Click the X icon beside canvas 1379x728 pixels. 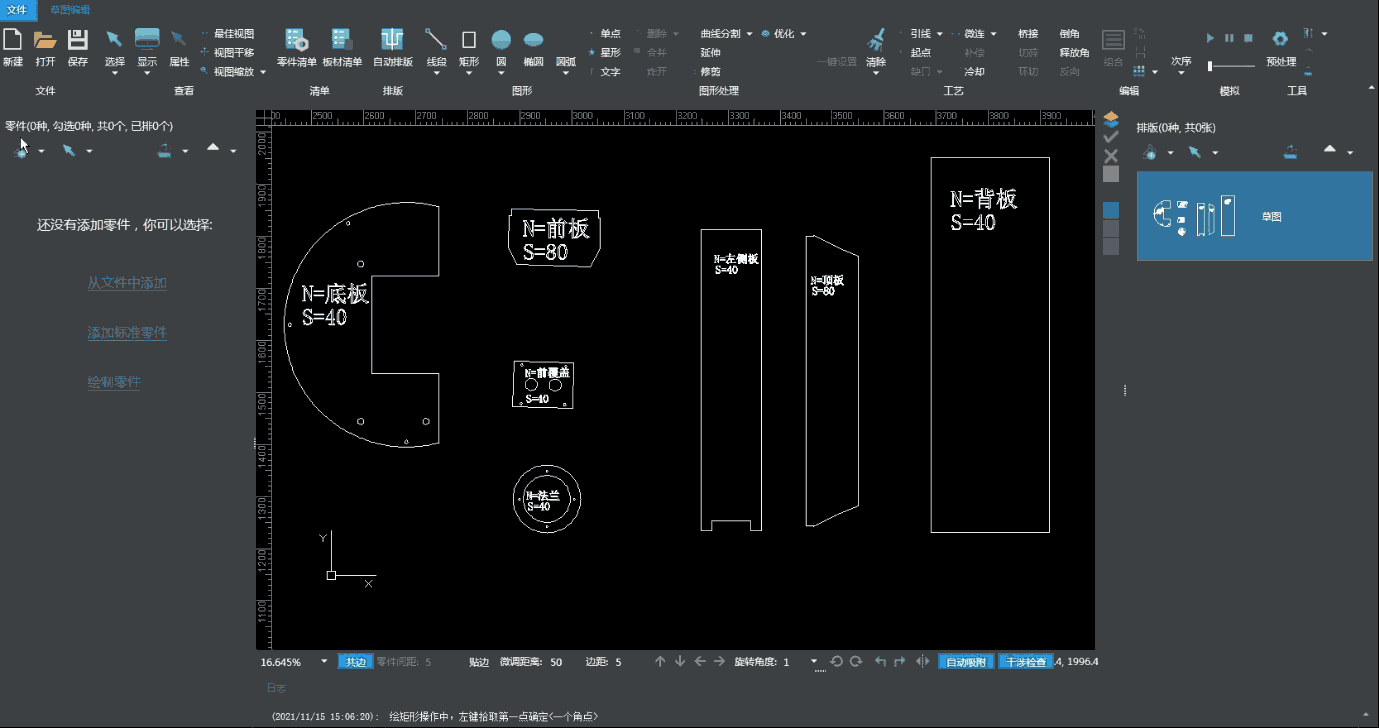click(1111, 156)
